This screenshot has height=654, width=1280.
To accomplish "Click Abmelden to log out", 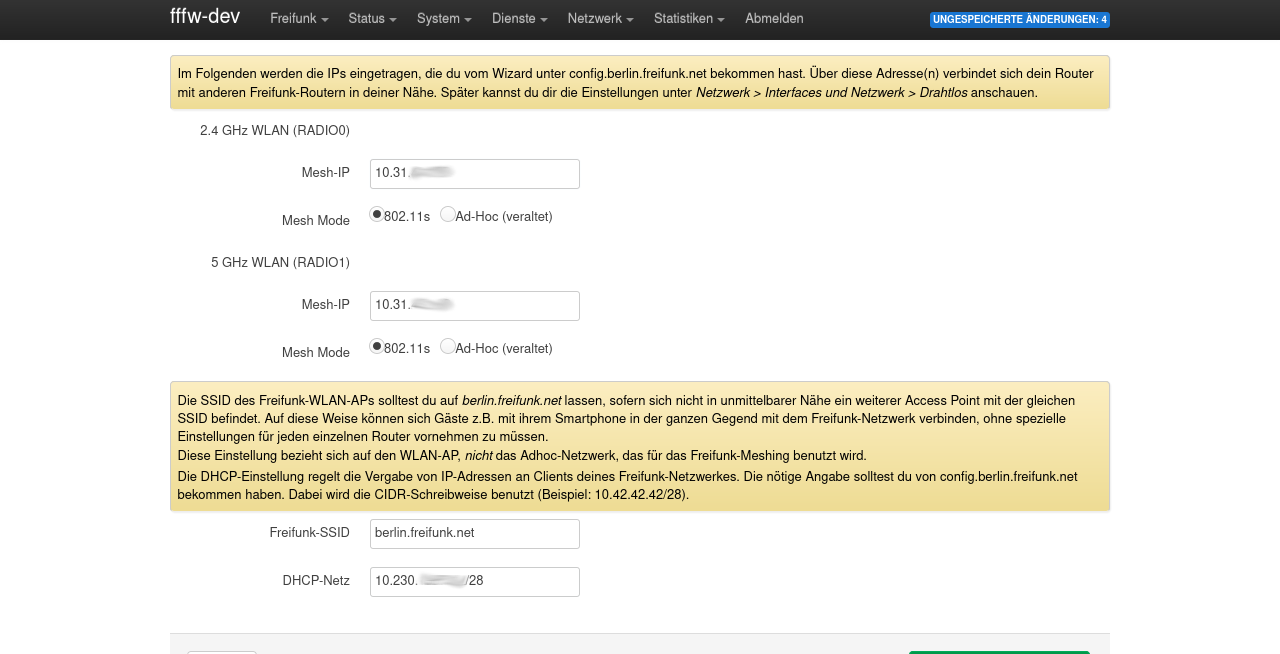I will [x=774, y=19].
